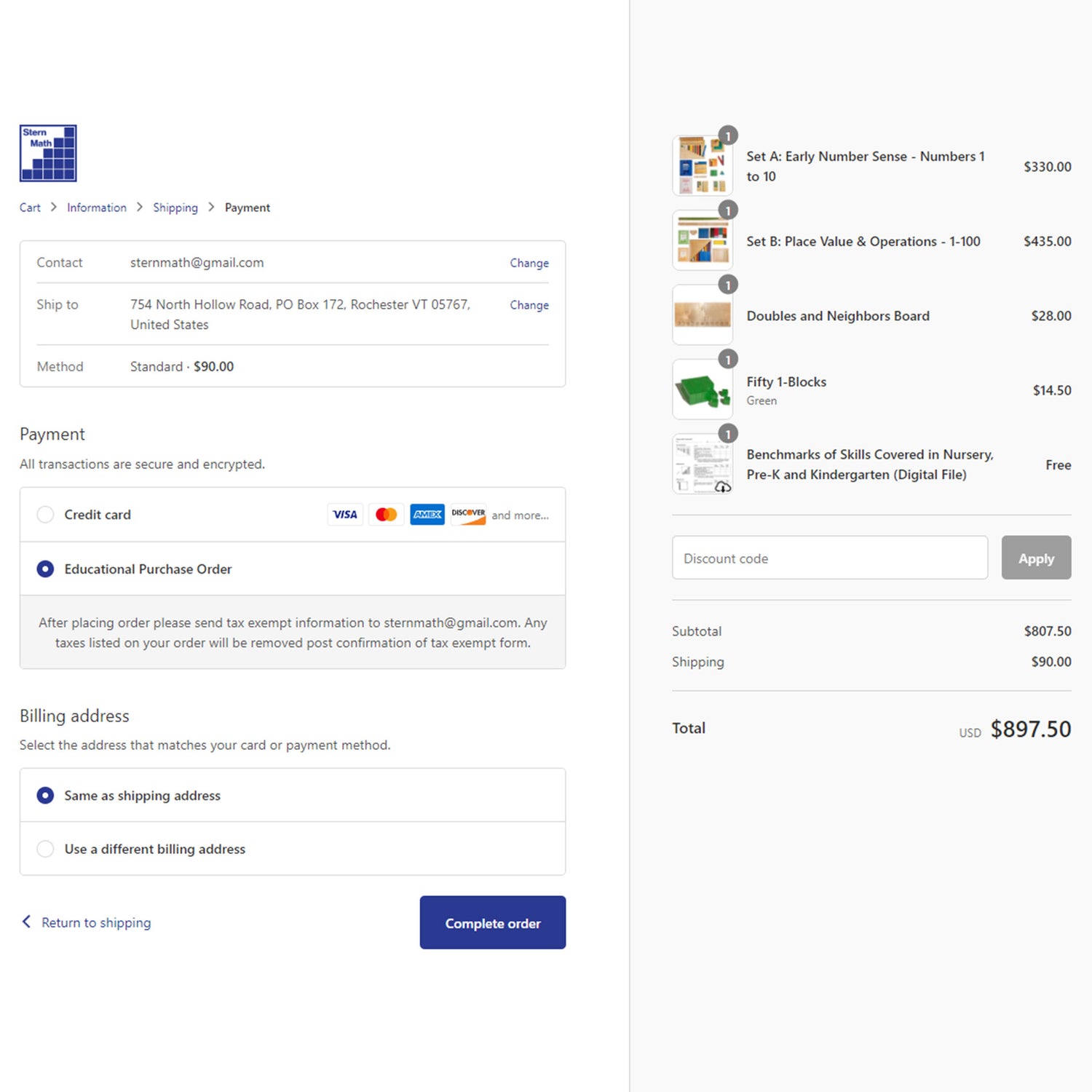
Task: Click Return to shipping link
Action: [x=96, y=922]
